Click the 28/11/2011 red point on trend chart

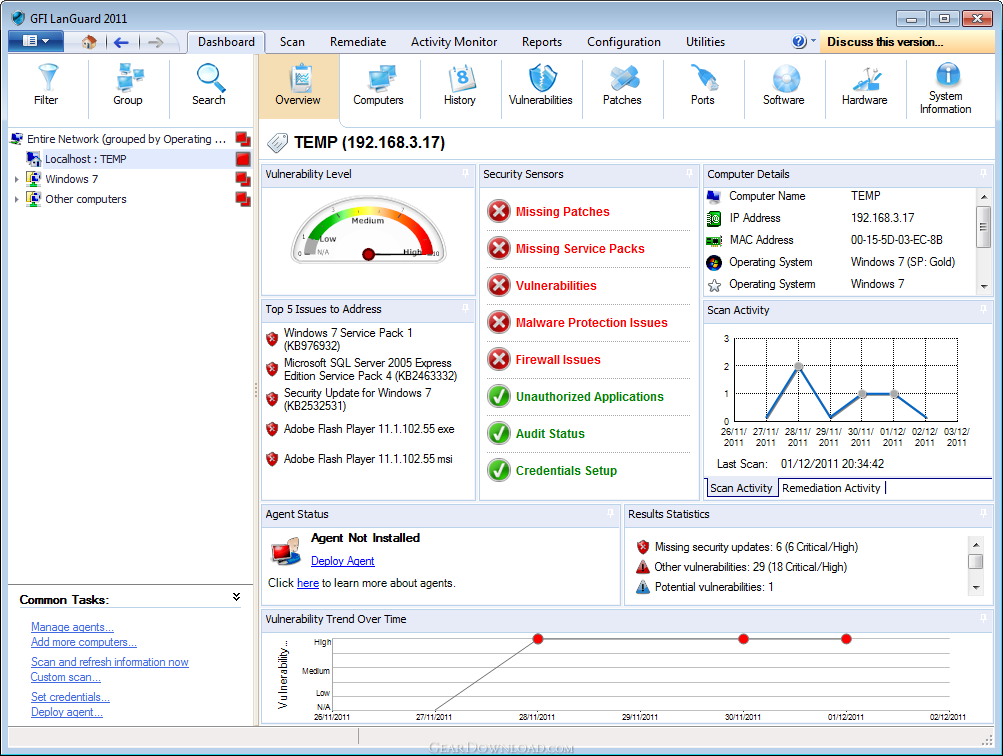point(538,639)
